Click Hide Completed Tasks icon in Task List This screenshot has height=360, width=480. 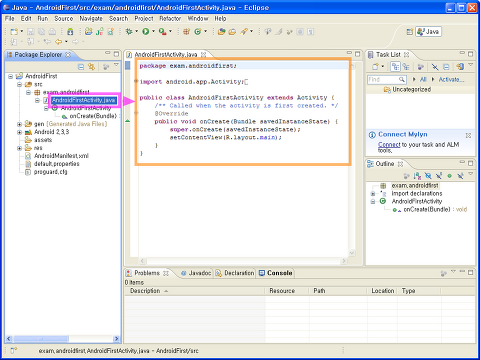click(435, 67)
